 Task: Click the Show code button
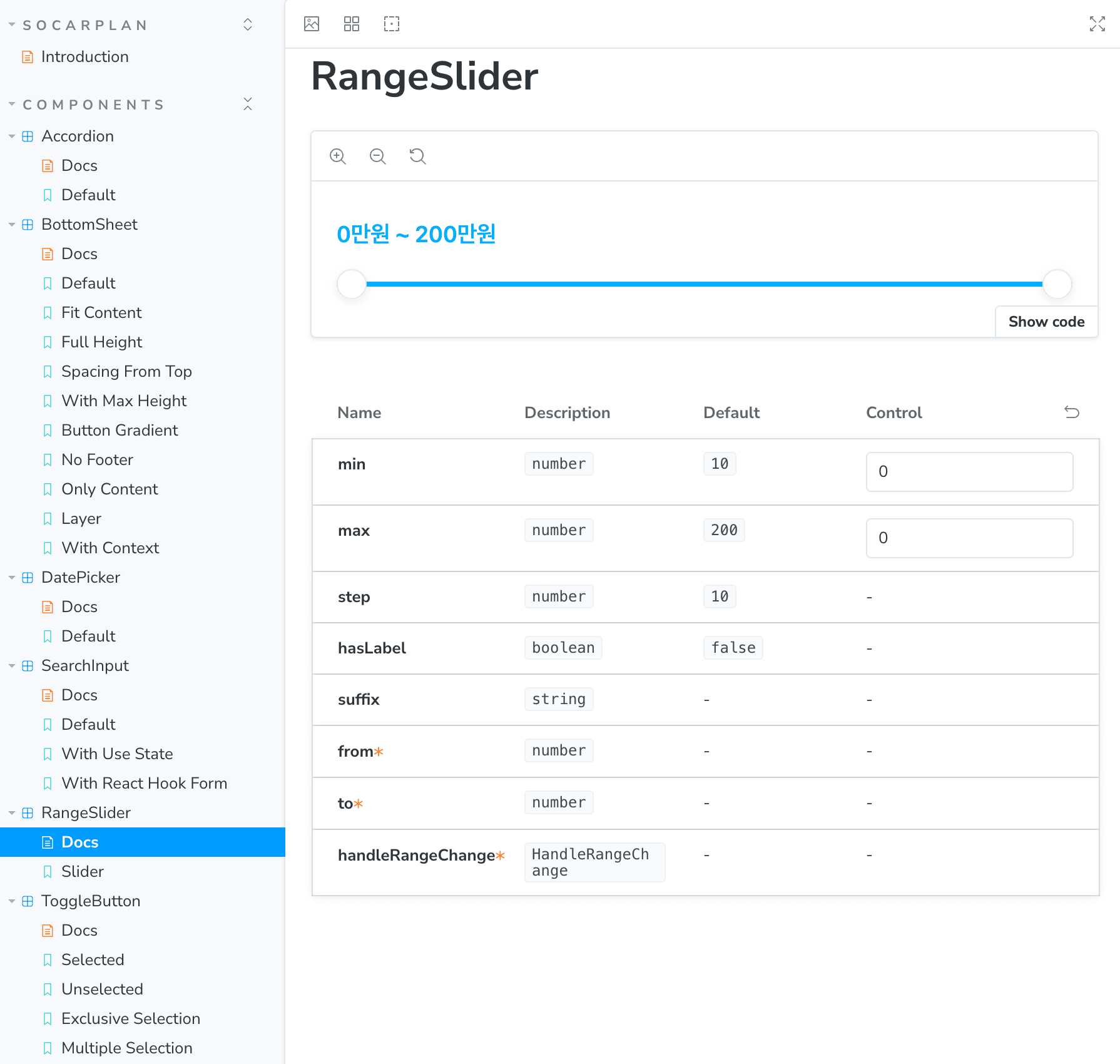click(1046, 322)
